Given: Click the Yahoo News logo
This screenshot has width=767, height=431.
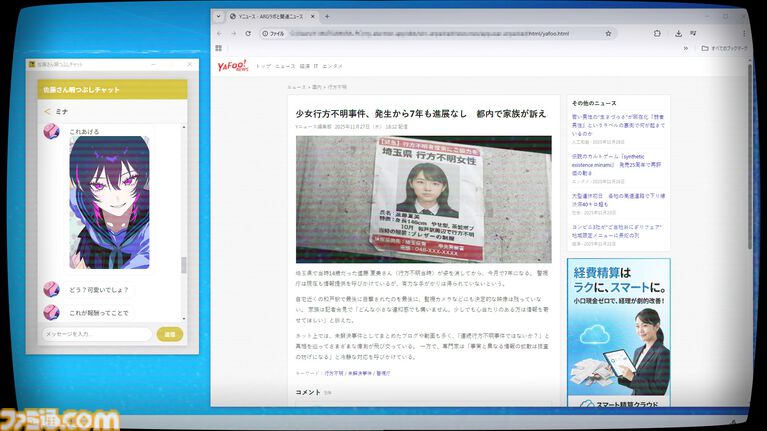Looking at the screenshot, I should click(233, 67).
